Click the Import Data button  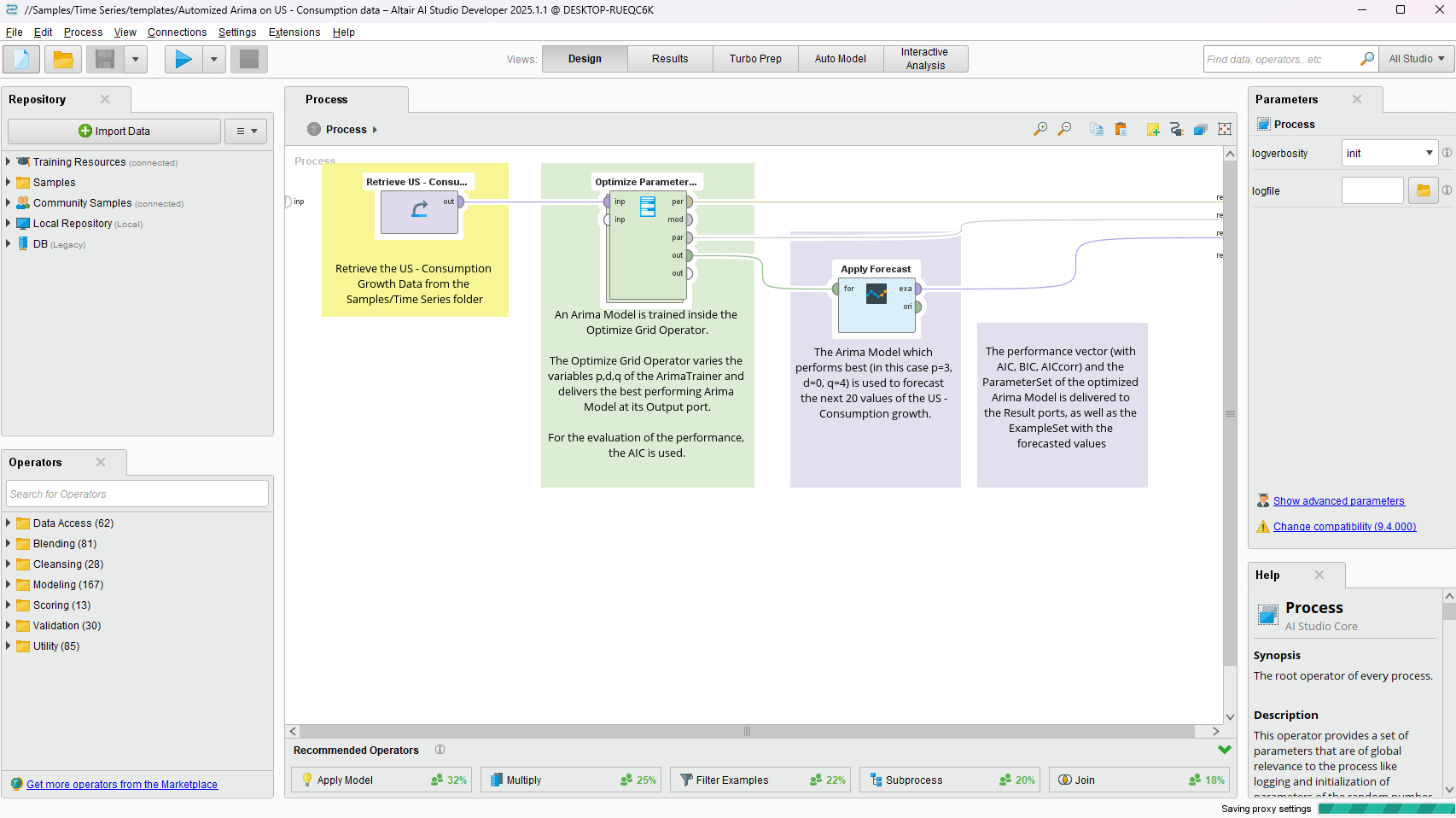point(114,131)
